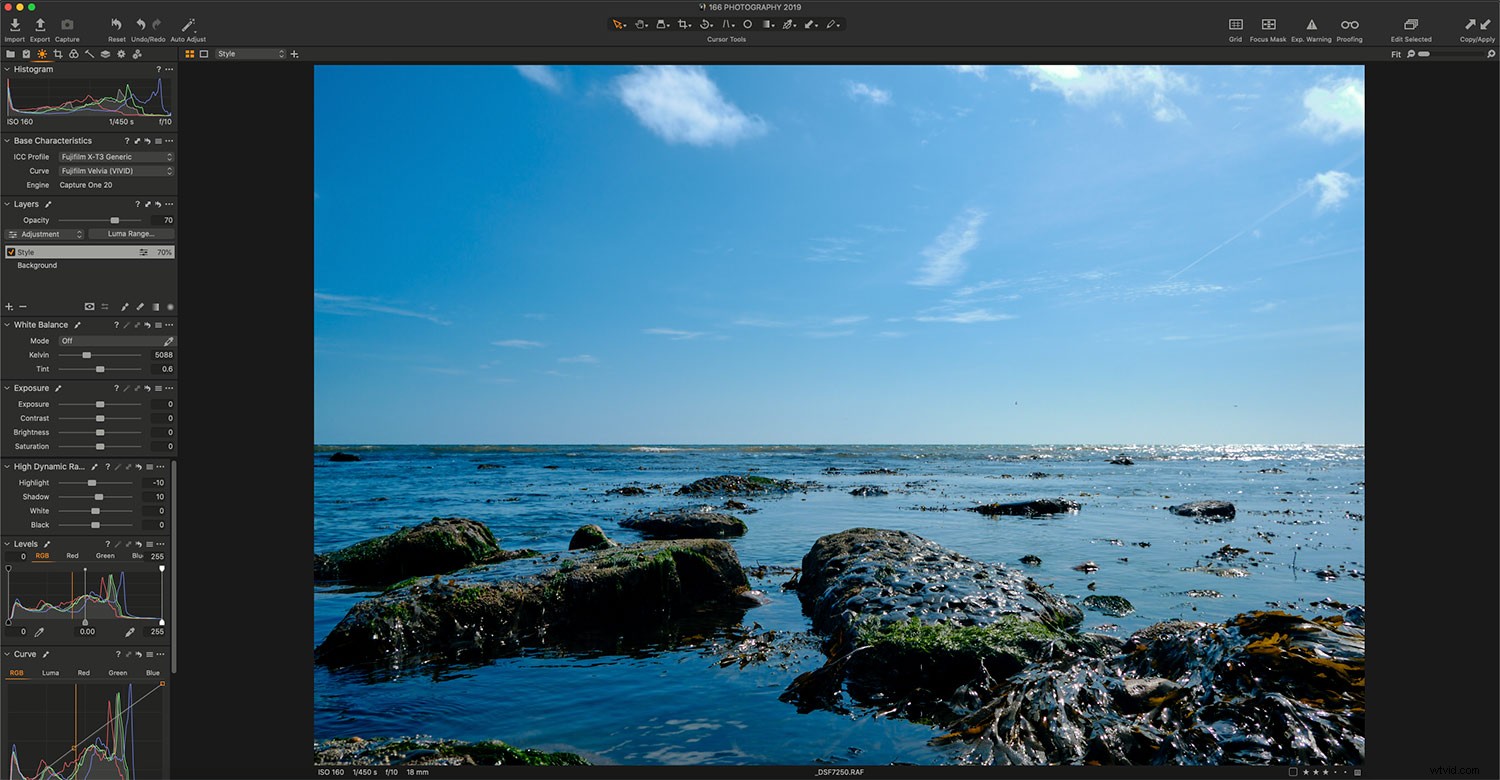The image size is (1500, 780).
Task: Select the Pan hand cursor tool
Action: point(641,23)
